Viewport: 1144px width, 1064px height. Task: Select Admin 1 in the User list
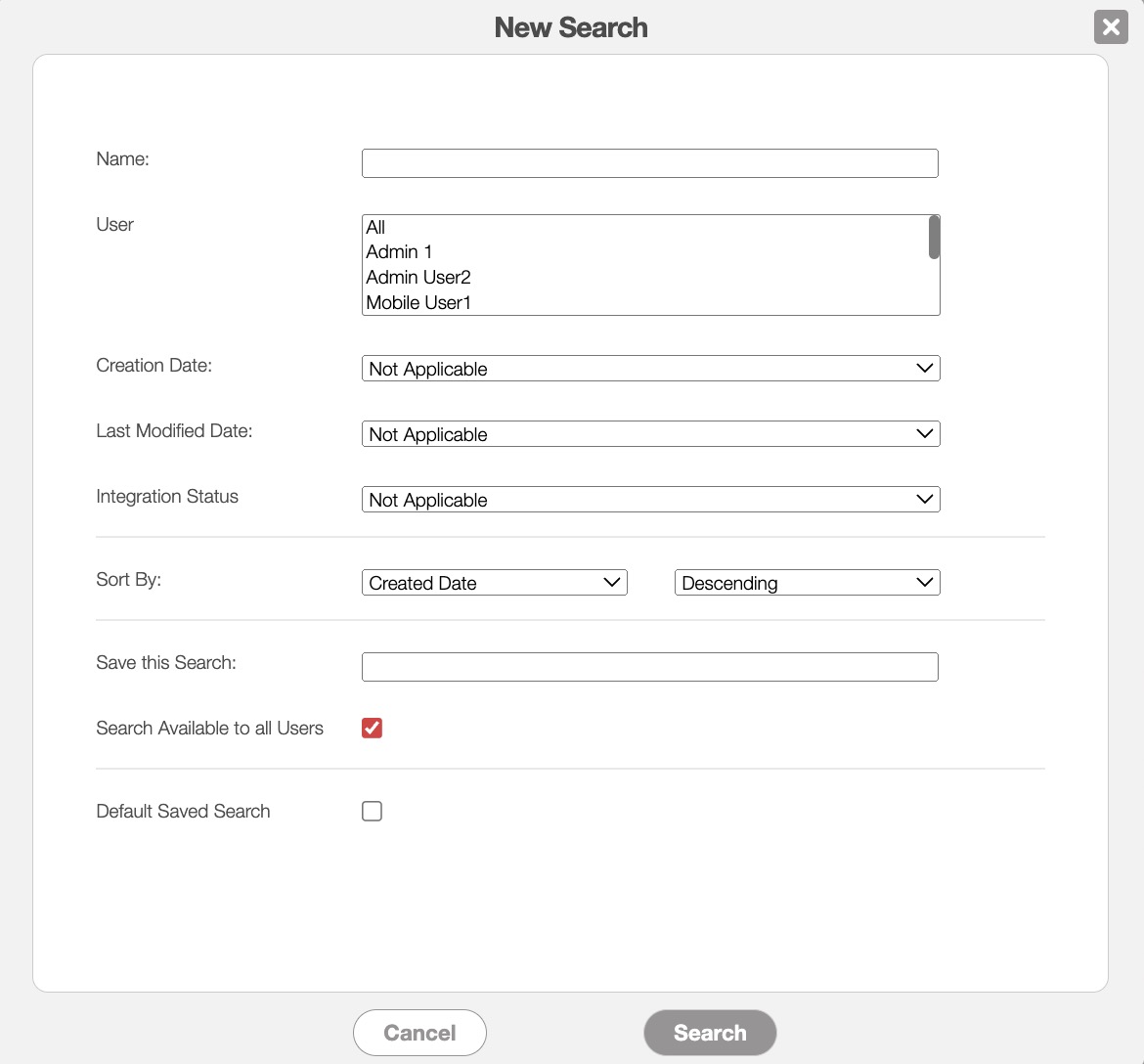399,252
